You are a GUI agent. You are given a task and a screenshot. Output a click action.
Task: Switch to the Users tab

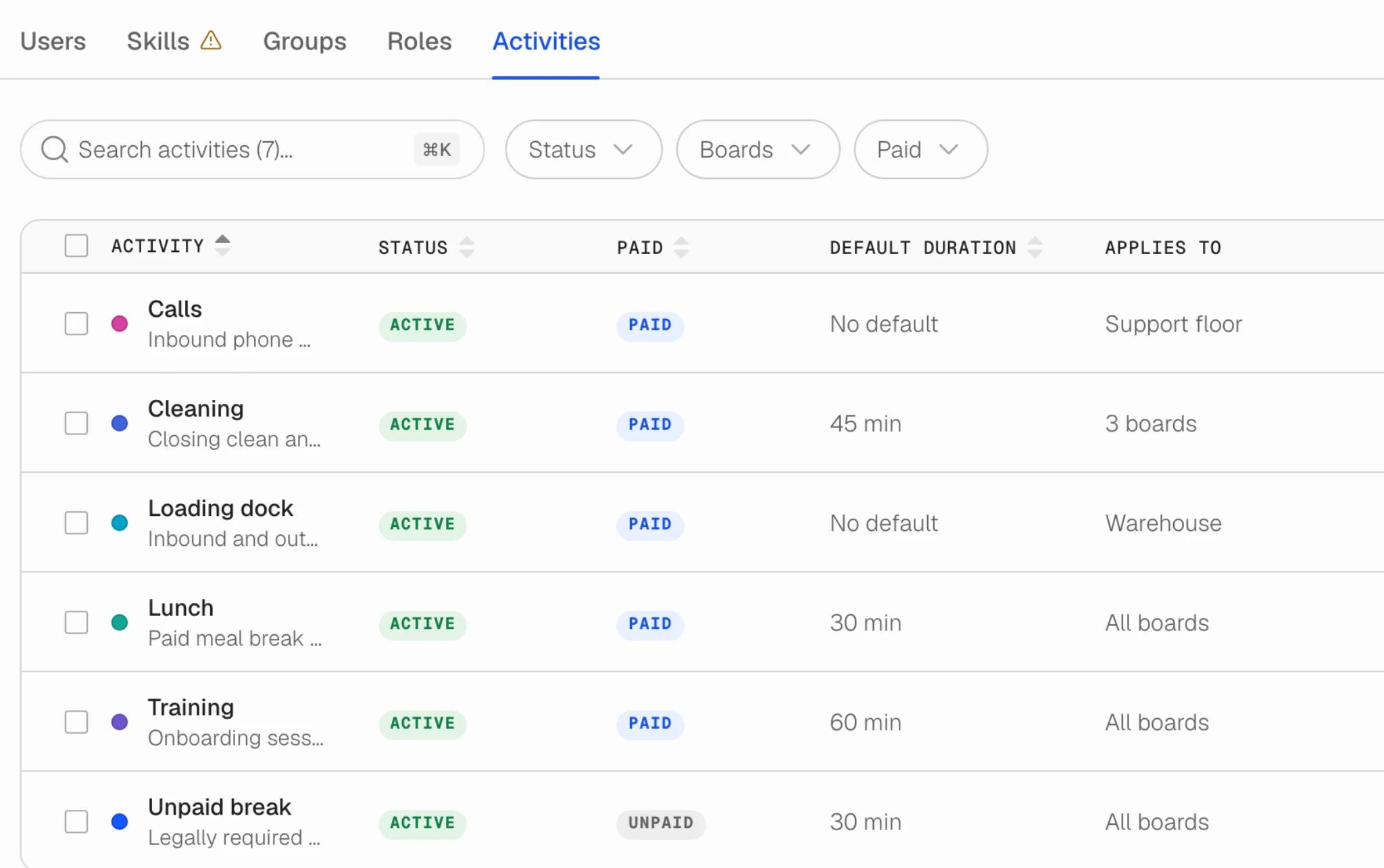(53, 41)
